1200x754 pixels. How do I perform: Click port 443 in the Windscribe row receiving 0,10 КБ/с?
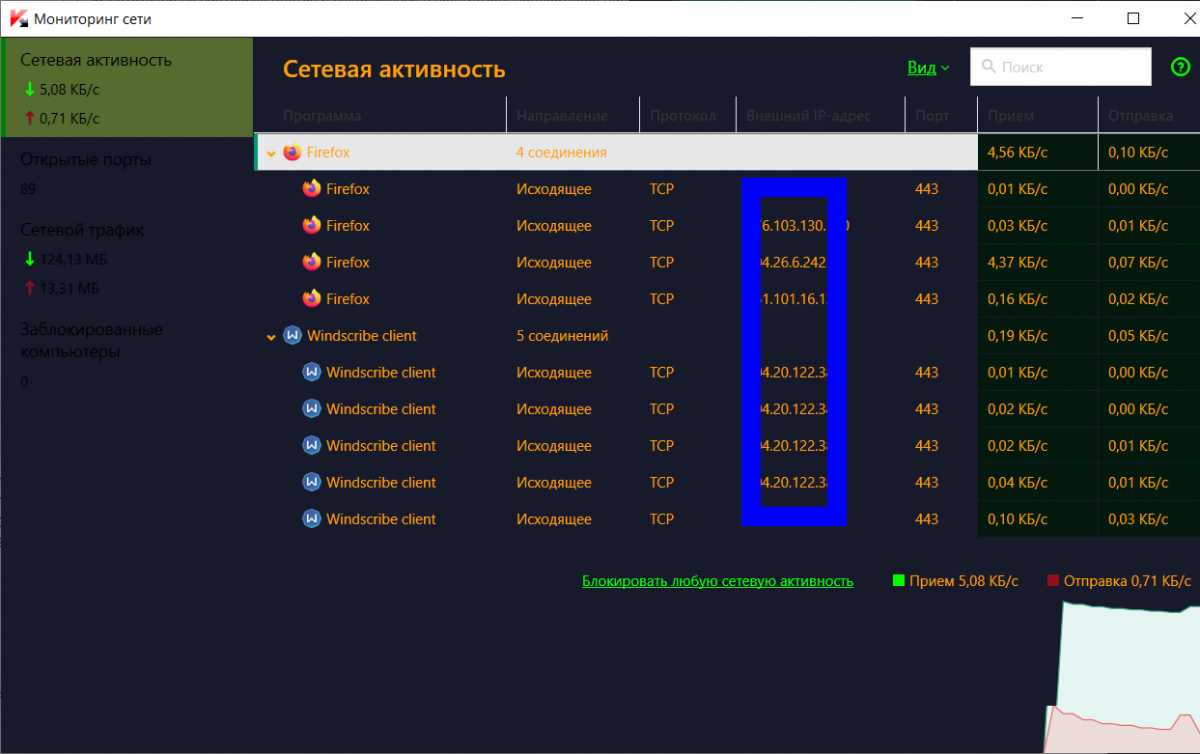tap(927, 519)
